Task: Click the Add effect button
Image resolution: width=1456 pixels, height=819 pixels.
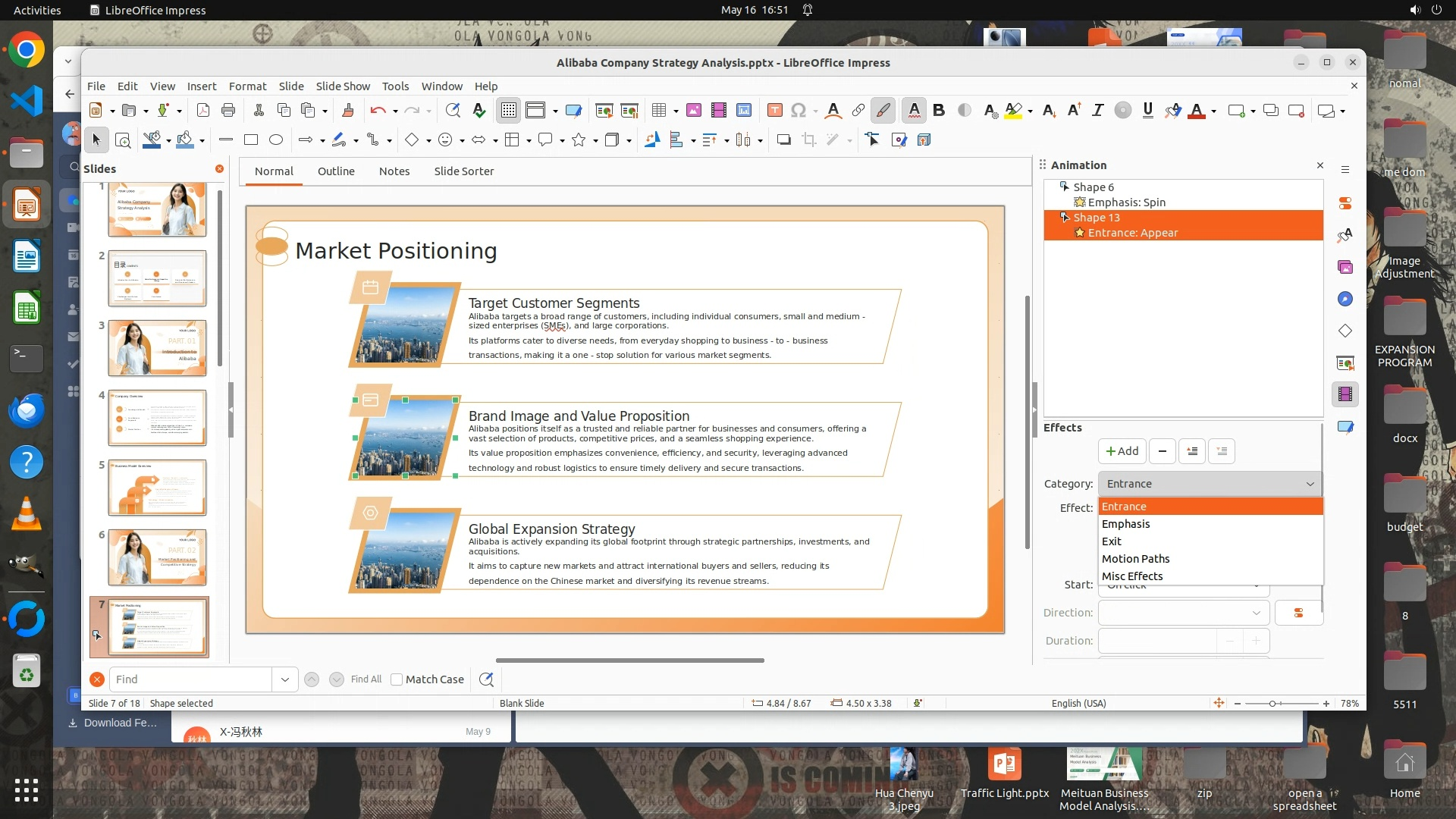Action: (1122, 451)
